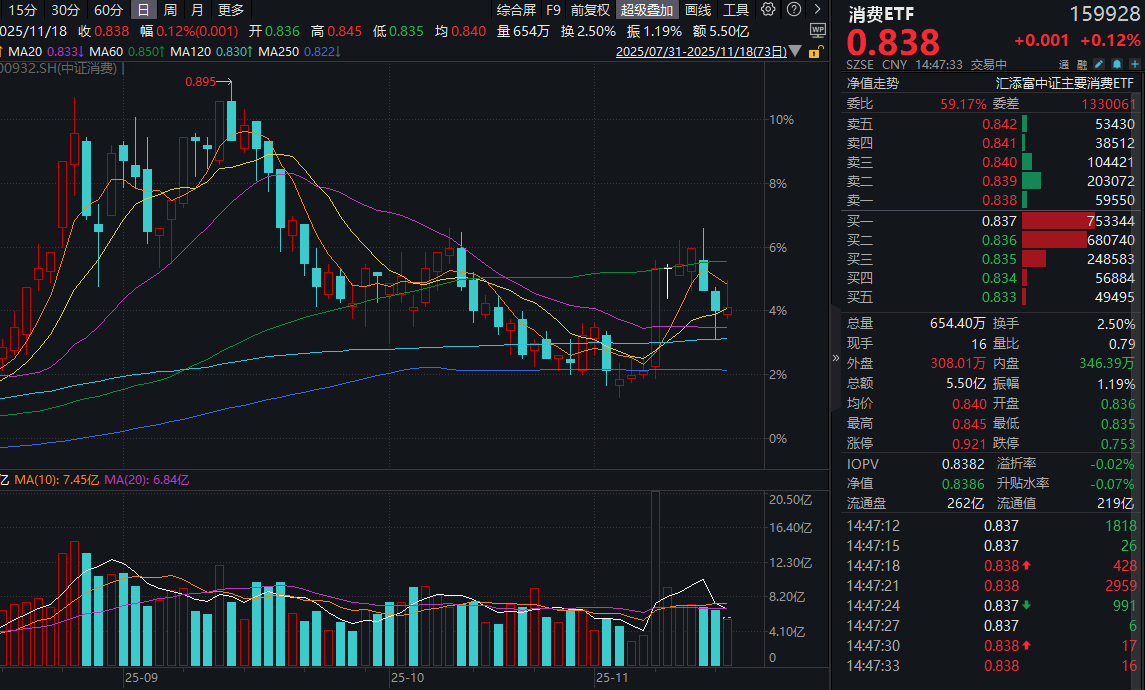
Task: Click the 融 margin indicator icon
Action: (1081, 64)
